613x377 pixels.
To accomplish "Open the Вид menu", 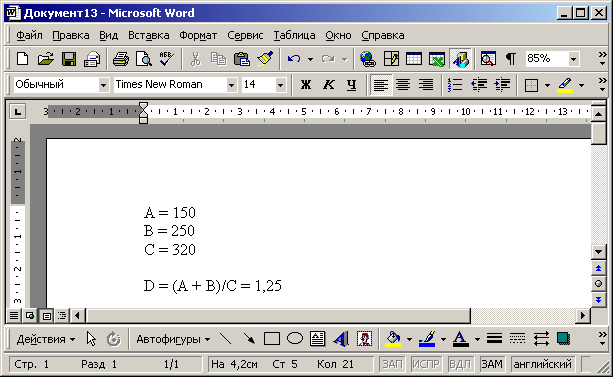I will [x=108, y=35].
